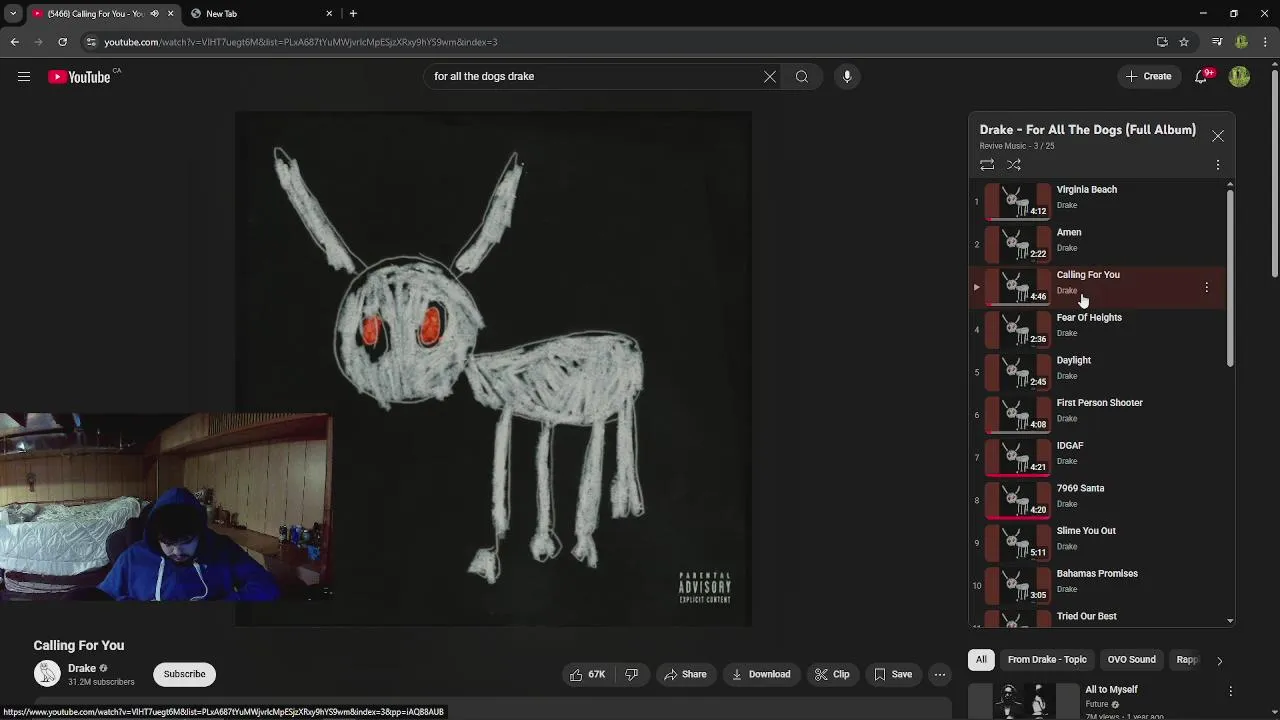This screenshot has height=720, width=1280.
Task: Click the browser address bar URL
Action: pos(300,42)
